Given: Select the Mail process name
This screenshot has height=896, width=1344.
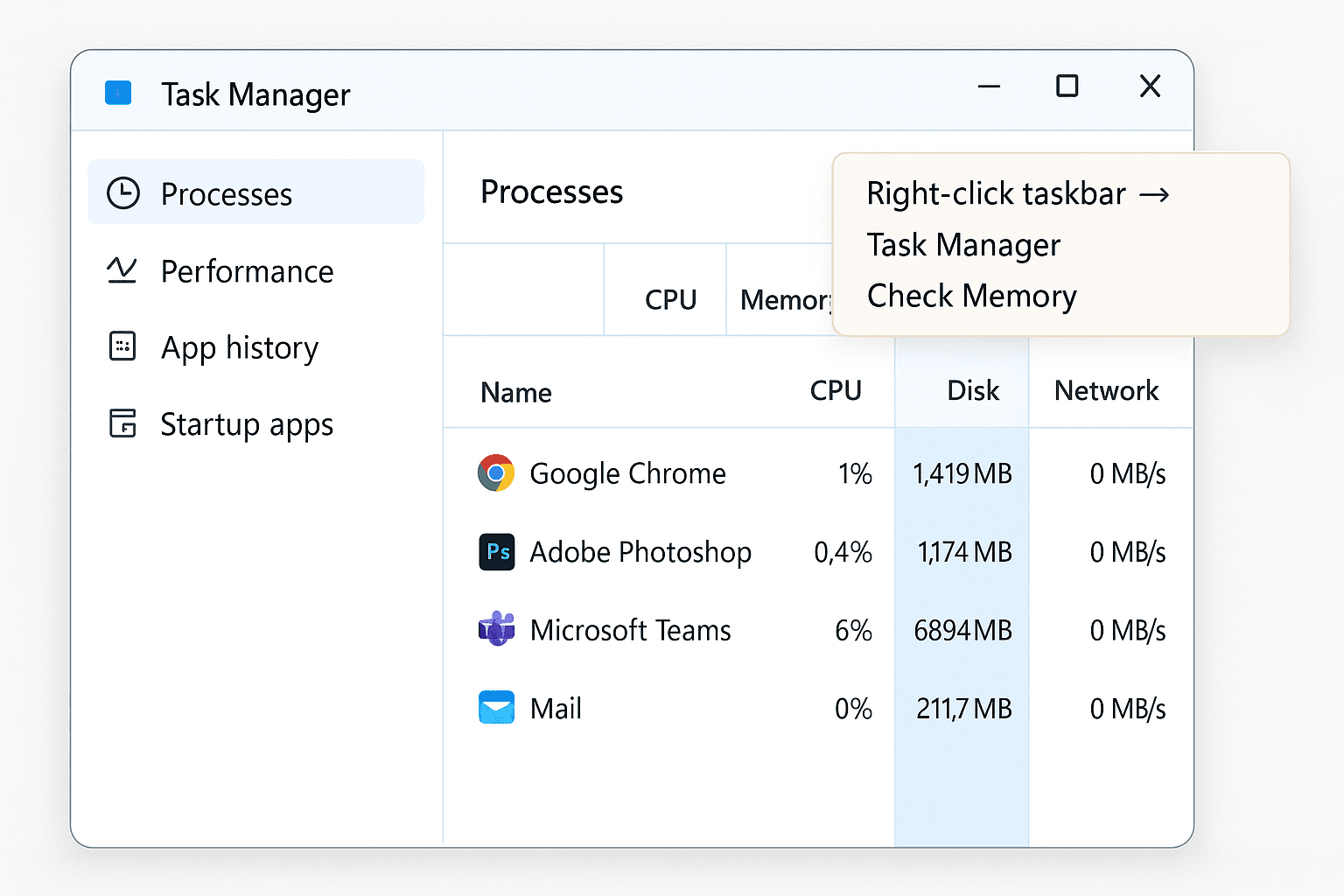Looking at the screenshot, I should coord(556,708).
